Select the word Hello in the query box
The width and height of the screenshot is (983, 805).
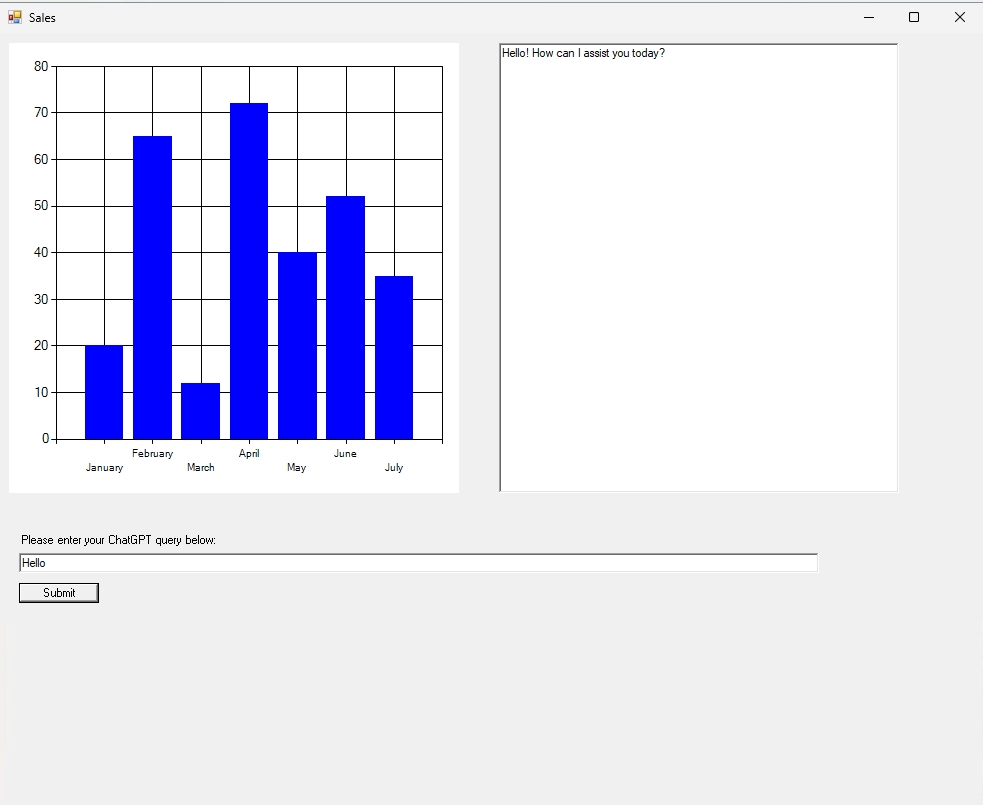(33, 562)
